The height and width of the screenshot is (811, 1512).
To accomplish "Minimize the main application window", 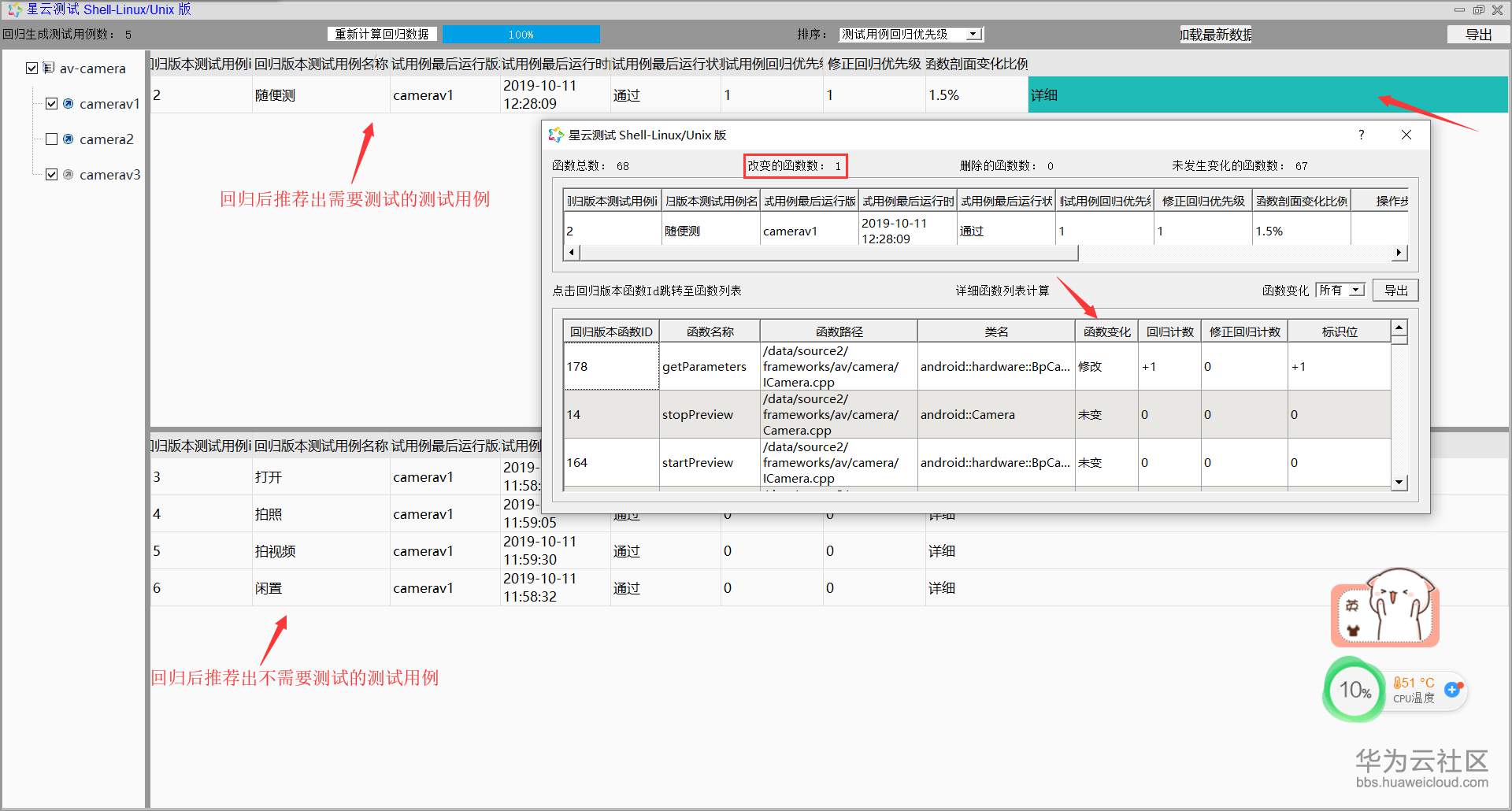I will pos(1459,9).
